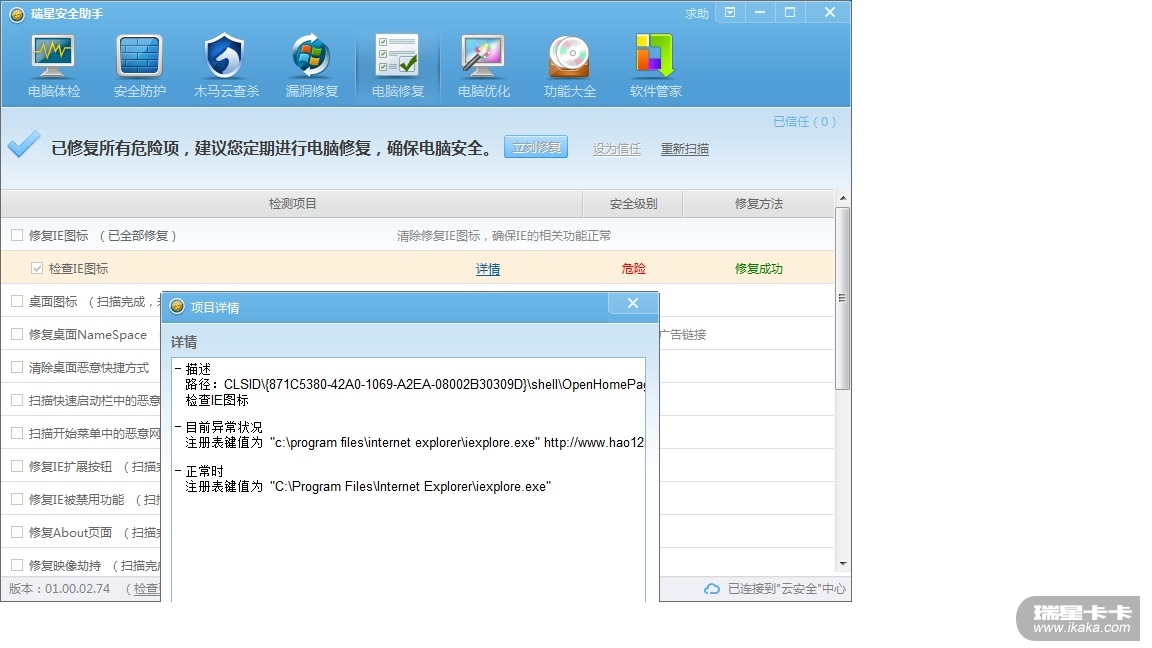Image resolution: width=1152 pixels, height=648 pixels.
Task: Click the 安全级别 column header
Action: pos(633,204)
